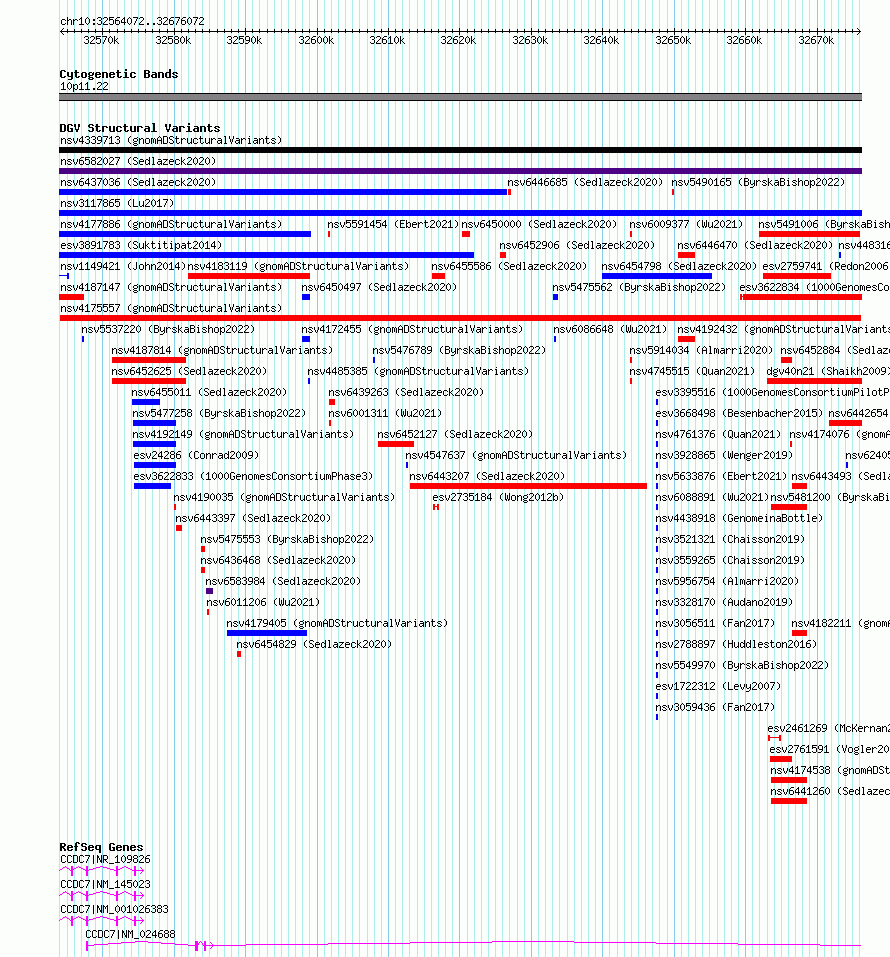The height and width of the screenshot is (957, 890).
Task: Open nsv6437036 Sedlazeck2020 variant label
Action: tap(138, 182)
